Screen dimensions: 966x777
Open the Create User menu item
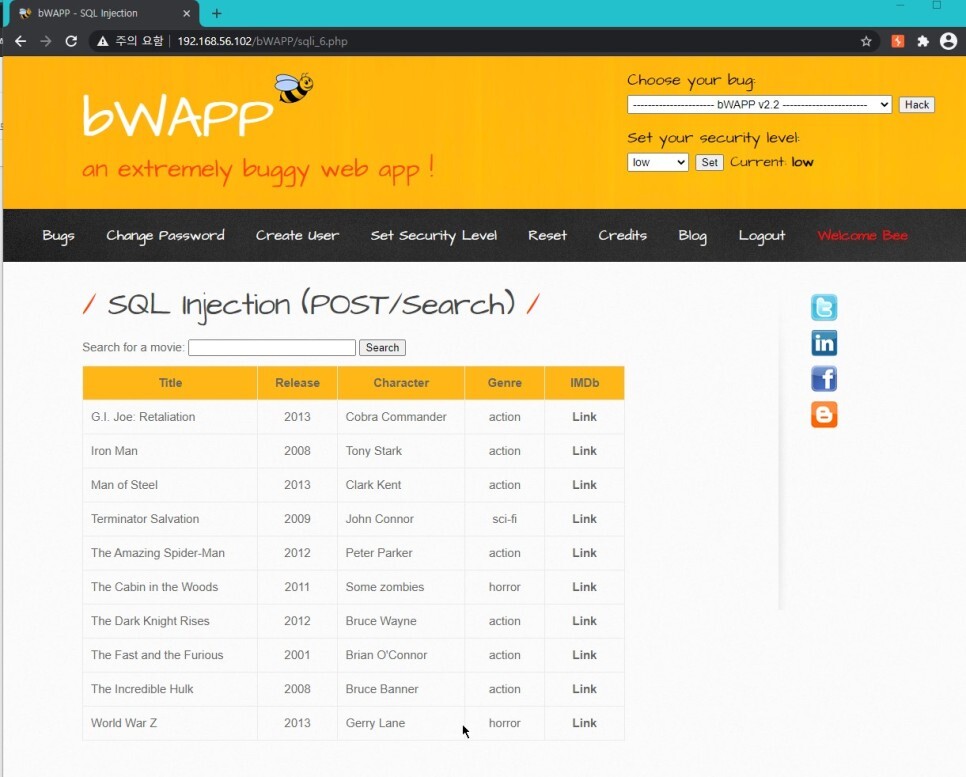tap(298, 235)
